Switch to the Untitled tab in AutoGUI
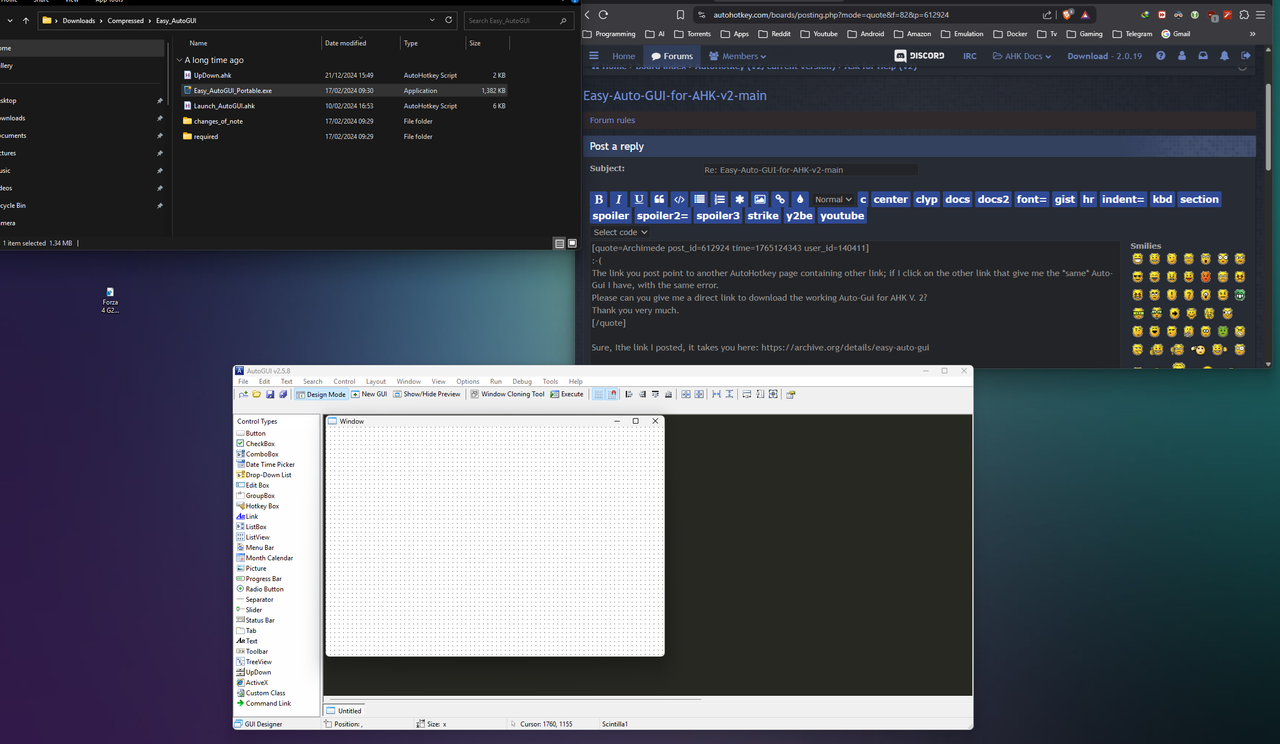Viewport: 1280px width, 744px height. (x=344, y=711)
